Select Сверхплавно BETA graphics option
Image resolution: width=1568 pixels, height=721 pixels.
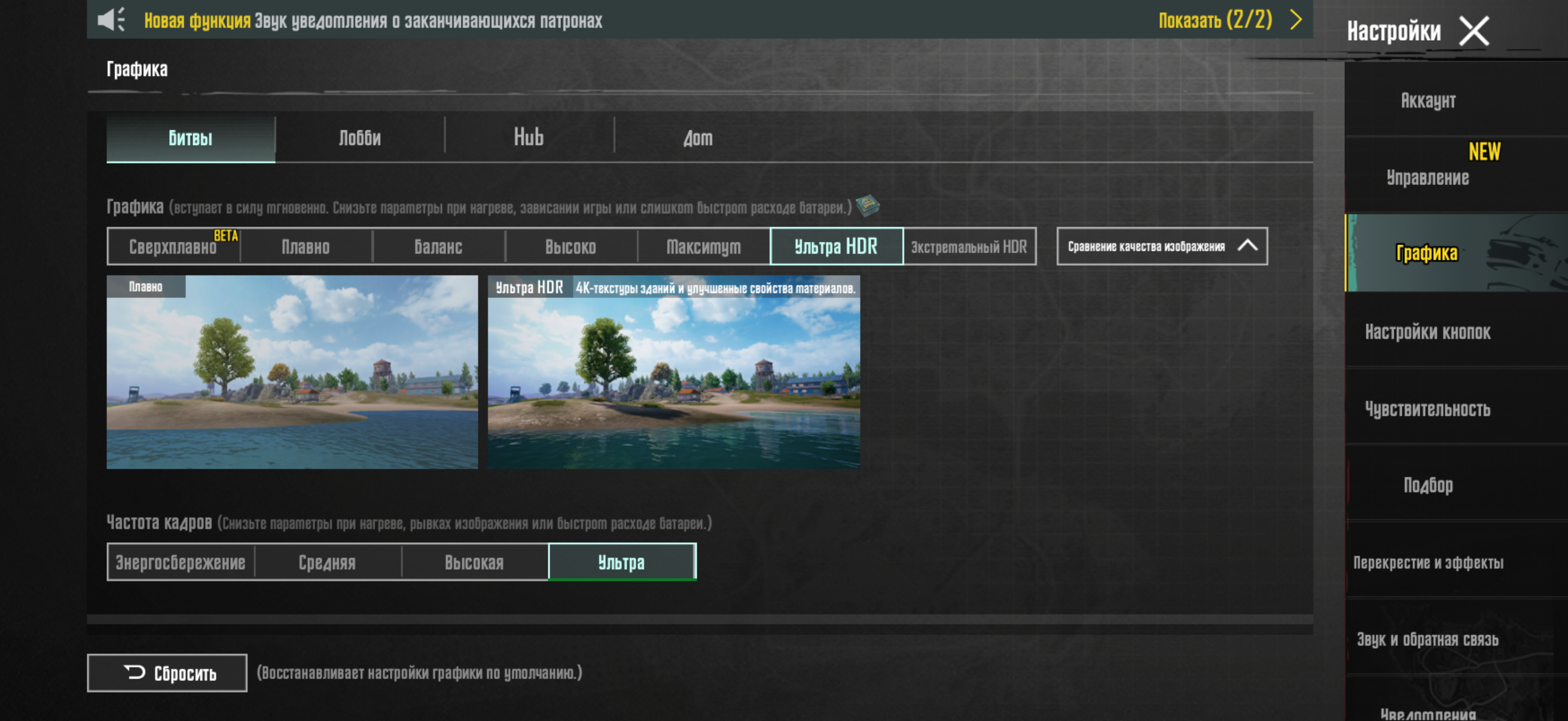pyautogui.click(x=173, y=246)
